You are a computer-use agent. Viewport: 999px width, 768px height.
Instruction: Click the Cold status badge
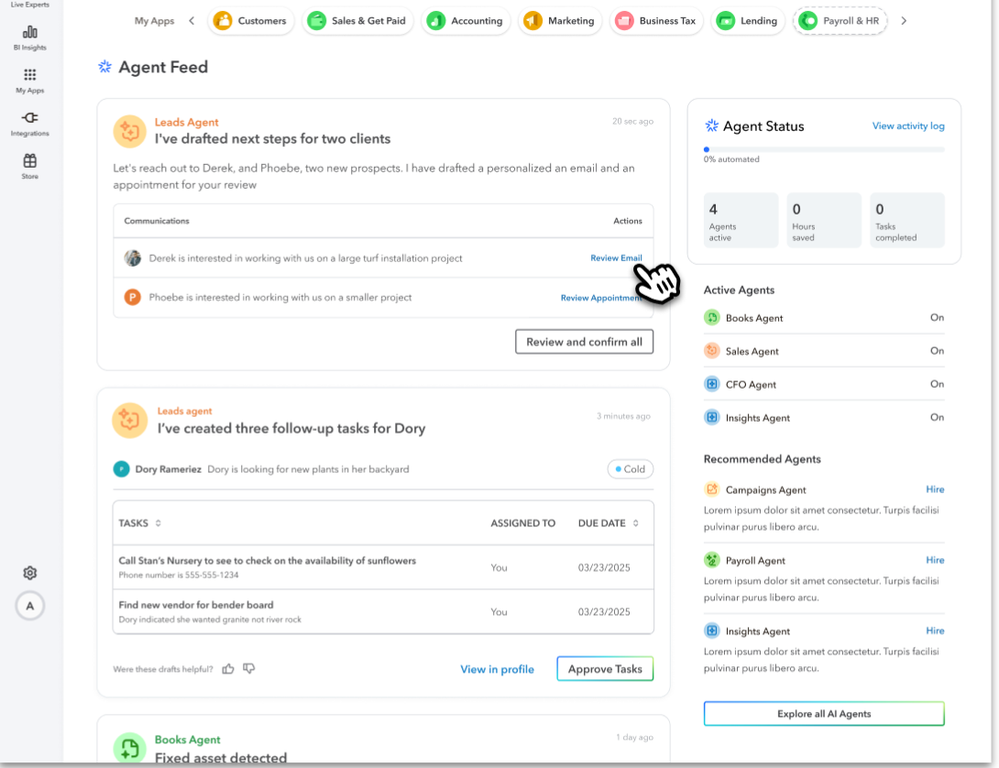[x=630, y=469]
